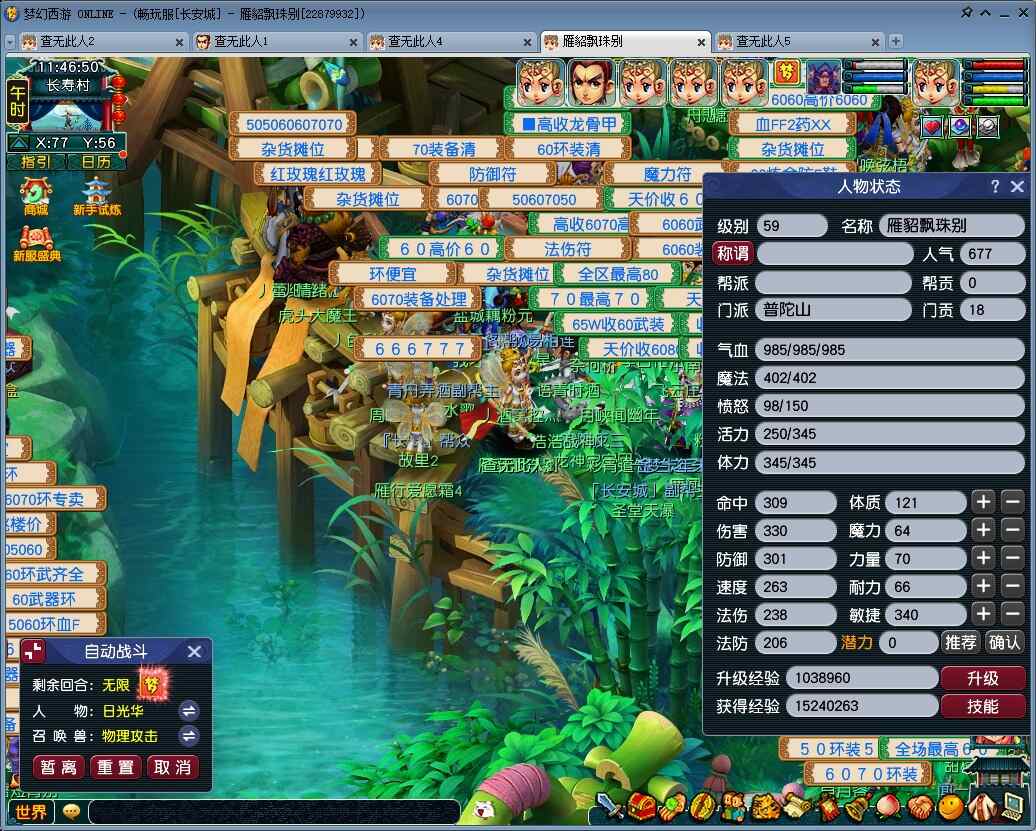
Task: Open the 日历 calendar button
Action: (x=96, y=161)
